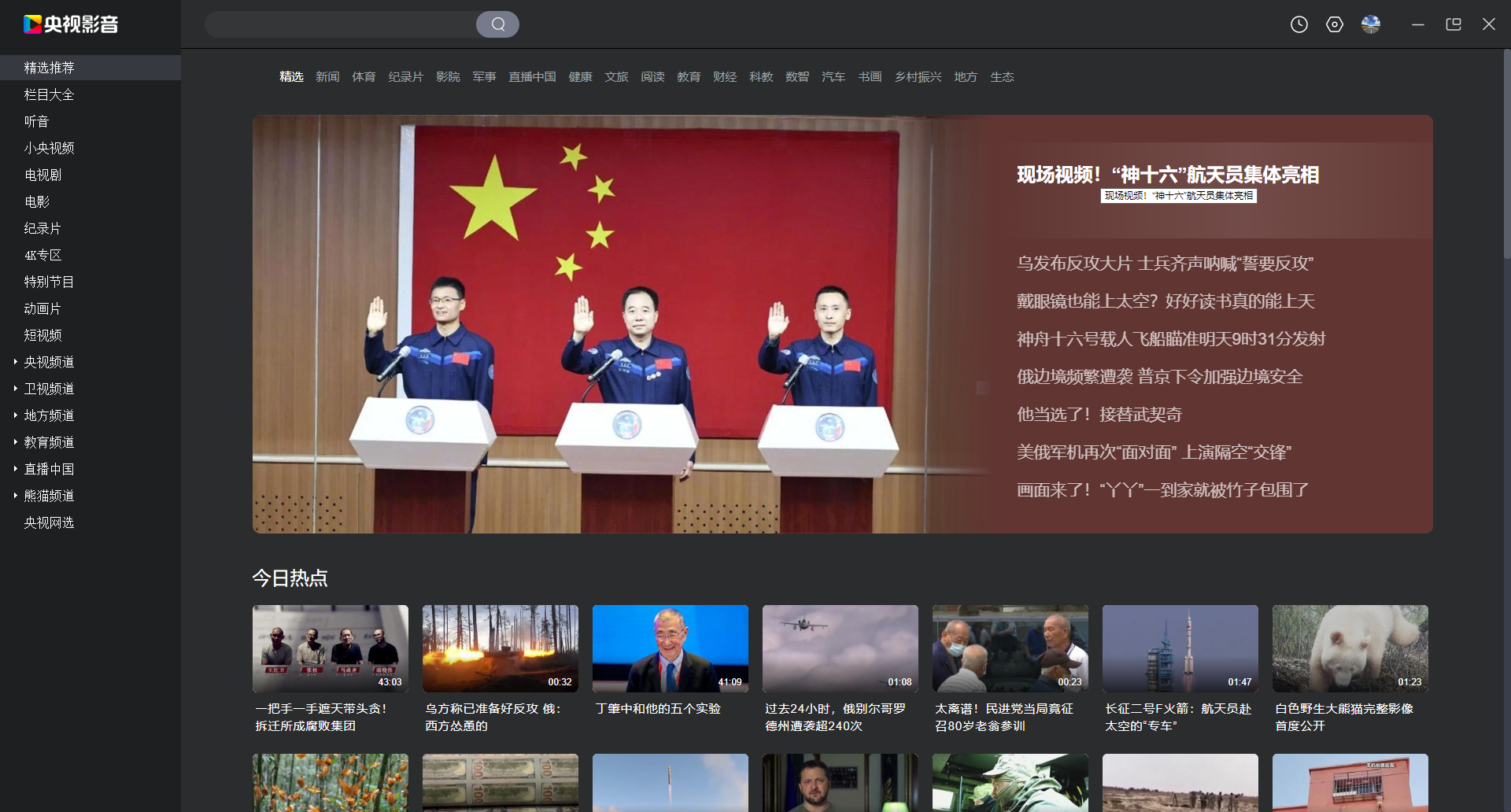The image size is (1511, 812).
Task: Expand the 卫视频道 list
Action: (x=16, y=389)
